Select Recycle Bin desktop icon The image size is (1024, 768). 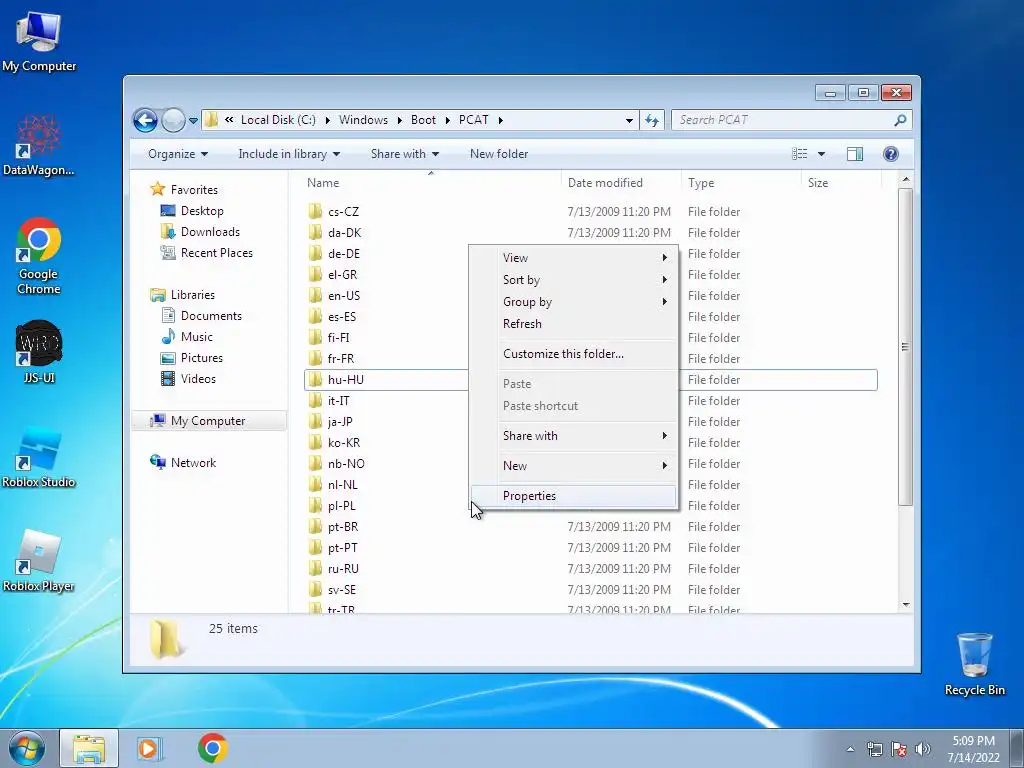pyautogui.click(x=974, y=664)
